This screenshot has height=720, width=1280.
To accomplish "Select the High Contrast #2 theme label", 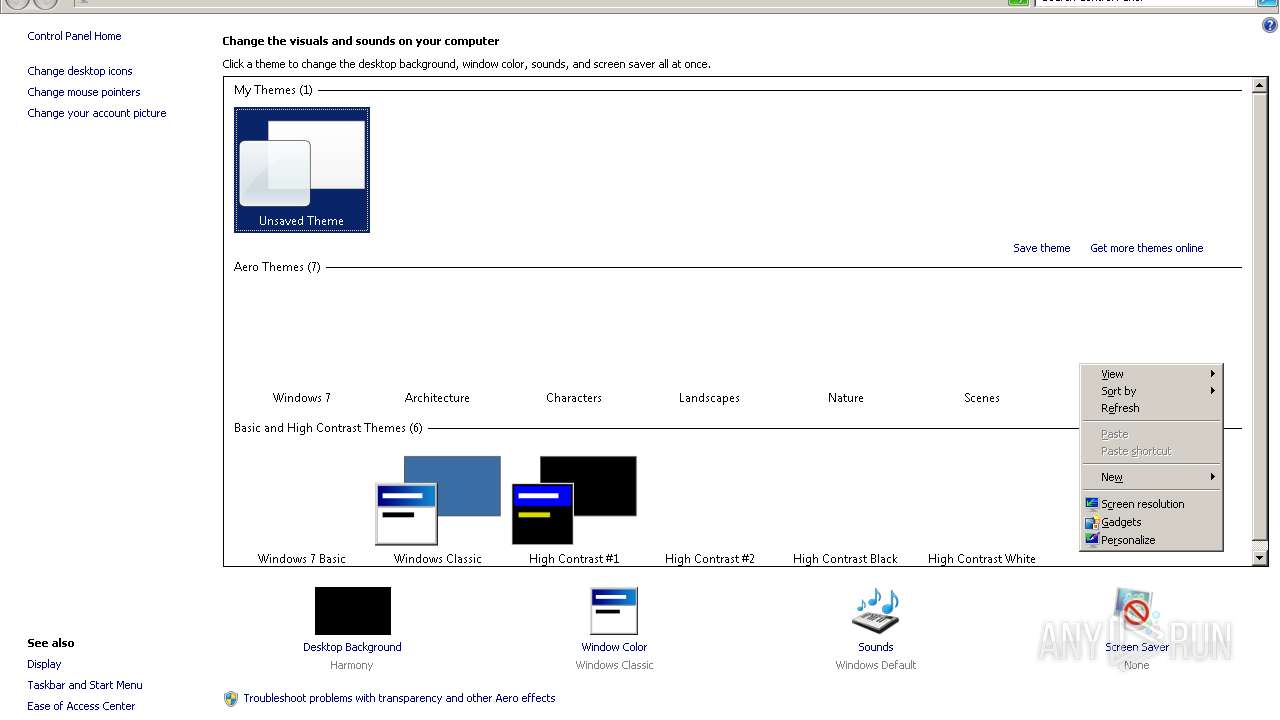I will tap(710, 559).
